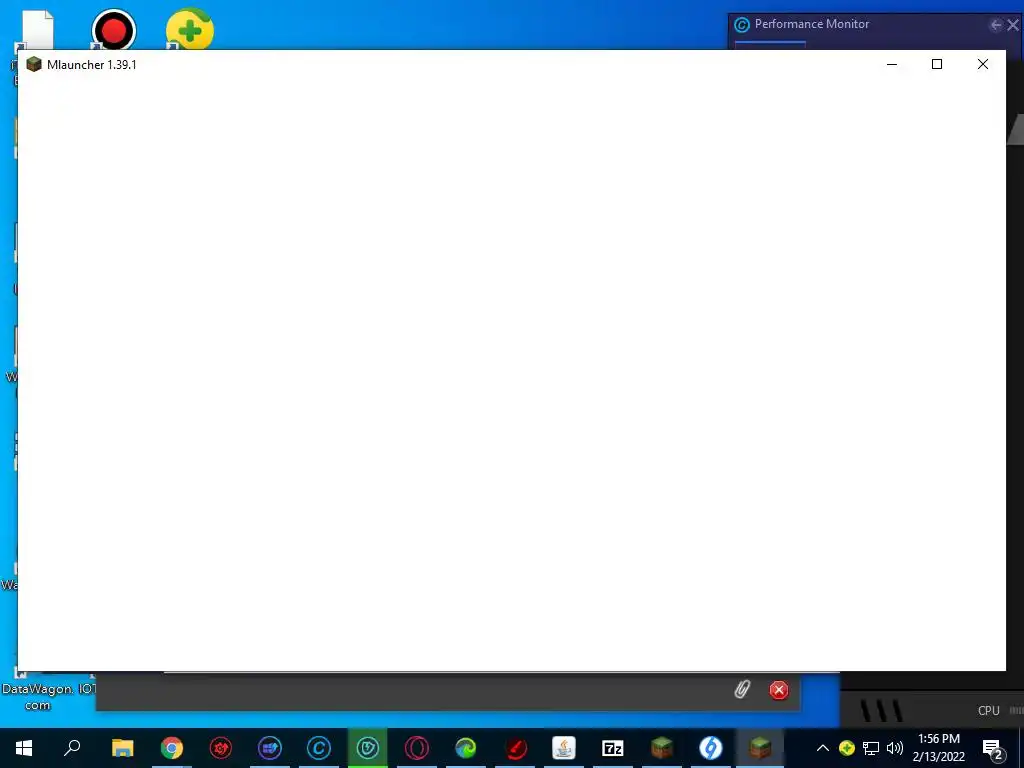Open the blue C circle app on taskbar
Viewport: 1024px width, 768px height.
point(319,748)
